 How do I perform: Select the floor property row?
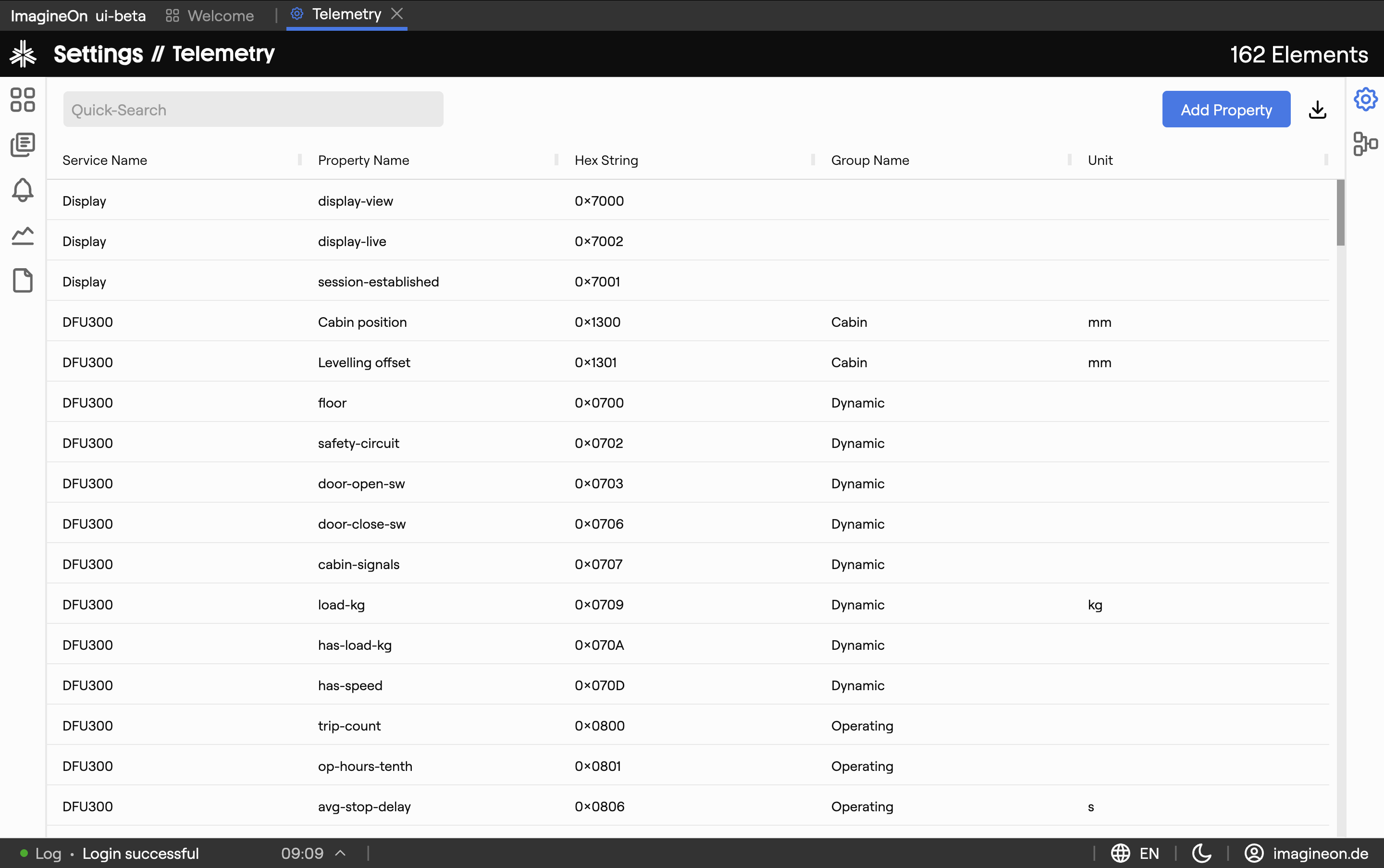click(688, 402)
